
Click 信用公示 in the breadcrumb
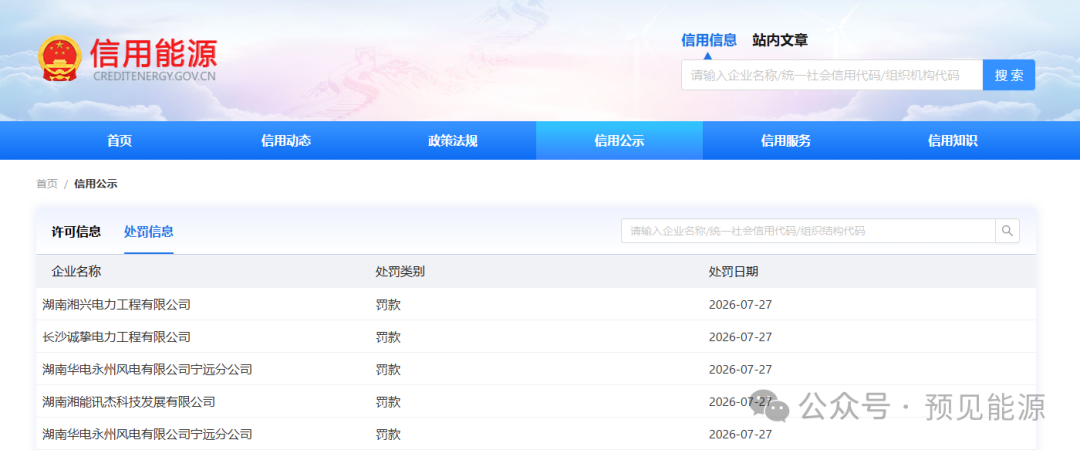(x=96, y=184)
